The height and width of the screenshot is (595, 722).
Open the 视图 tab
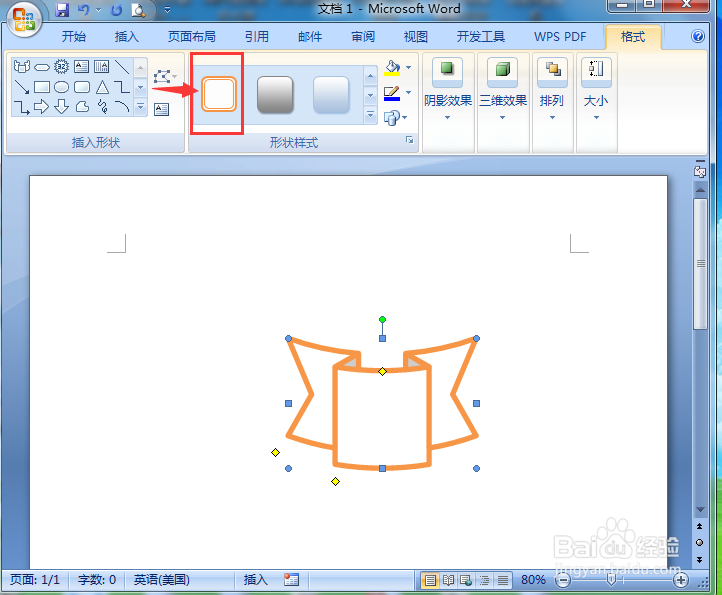[x=416, y=37]
